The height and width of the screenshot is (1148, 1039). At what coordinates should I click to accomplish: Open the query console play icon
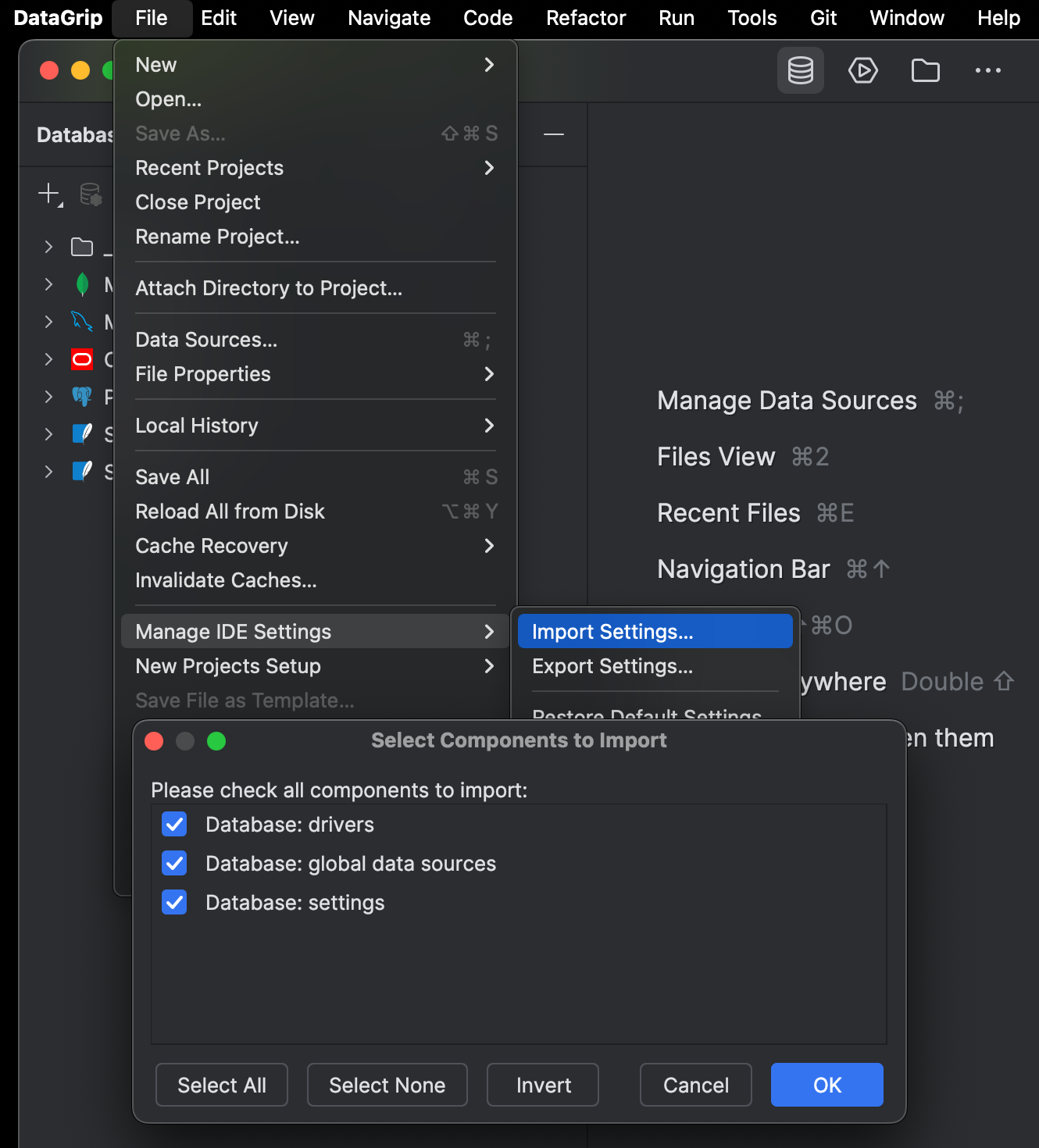point(862,70)
